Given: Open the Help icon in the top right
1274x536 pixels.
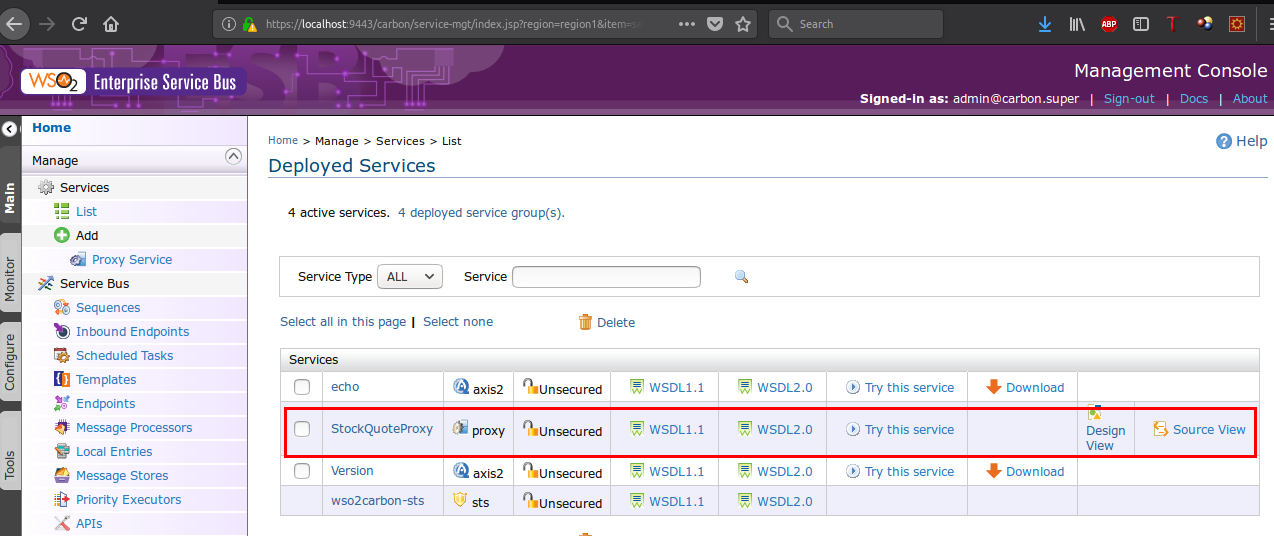Looking at the screenshot, I should coord(1223,141).
